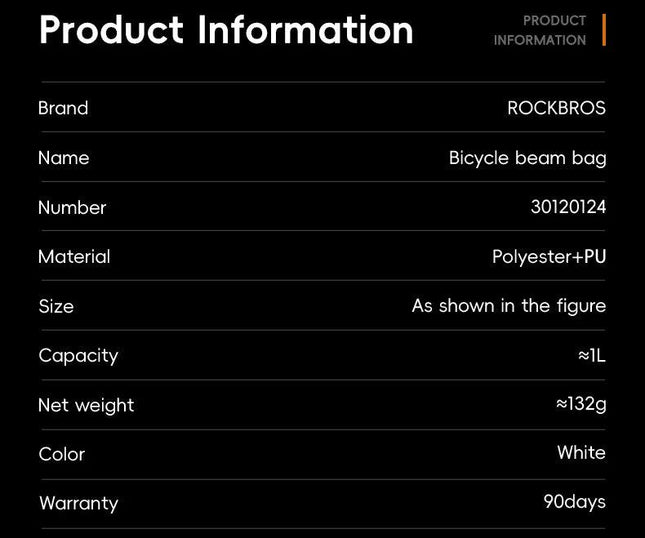Image resolution: width=645 pixels, height=538 pixels.
Task: Click the orange vertical accent bar
Action: 604,30
